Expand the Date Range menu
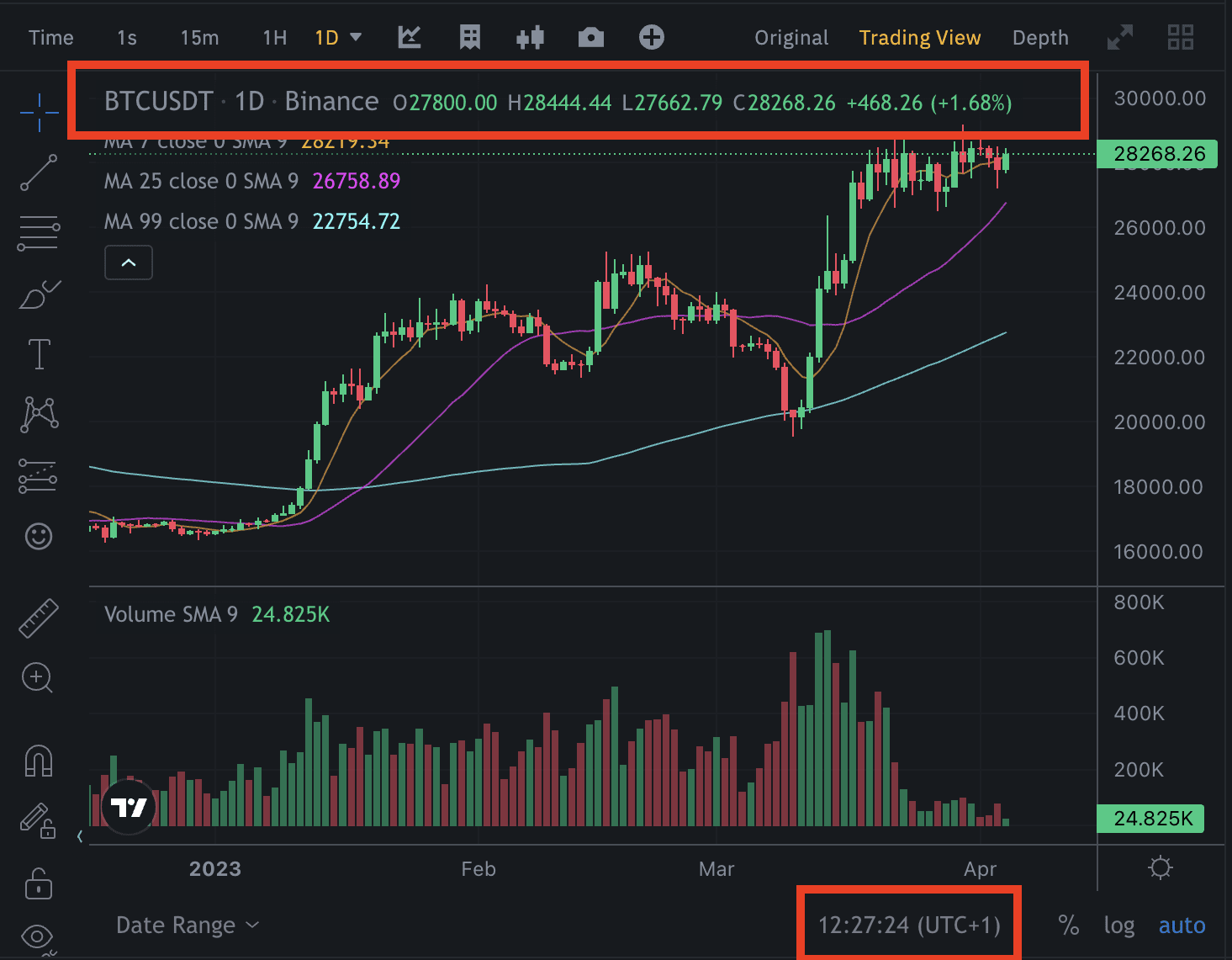 188,925
